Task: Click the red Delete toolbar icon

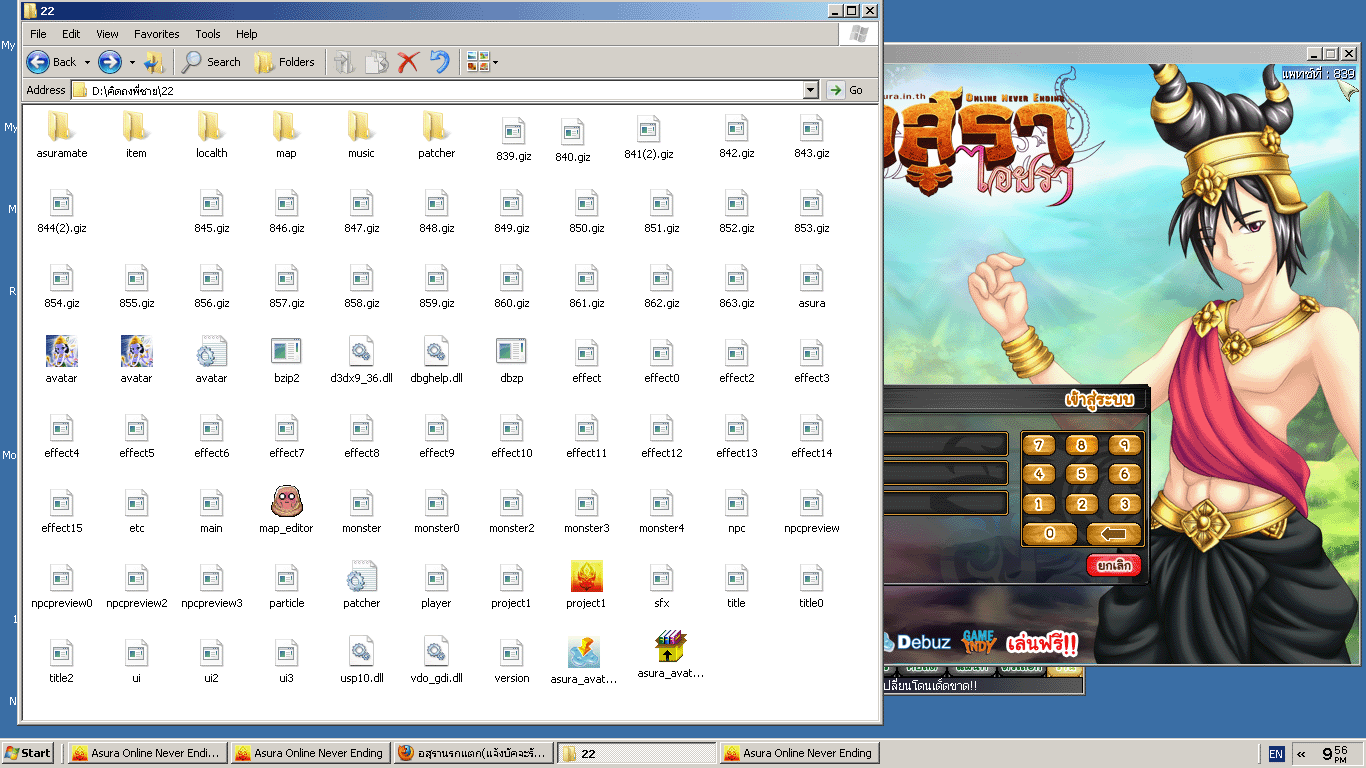Action: (x=407, y=62)
